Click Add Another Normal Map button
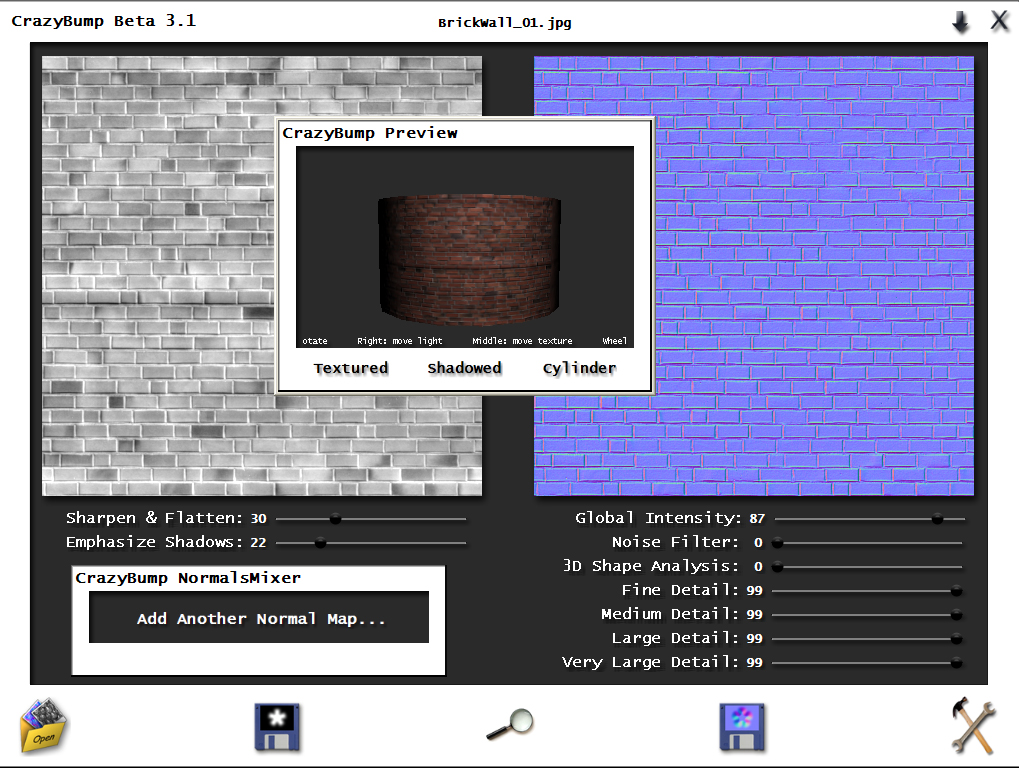The image size is (1019, 768). pyautogui.click(x=259, y=617)
